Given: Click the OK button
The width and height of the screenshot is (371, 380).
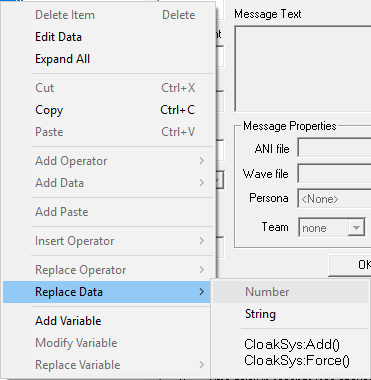Looking at the screenshot, I should 350,265.
